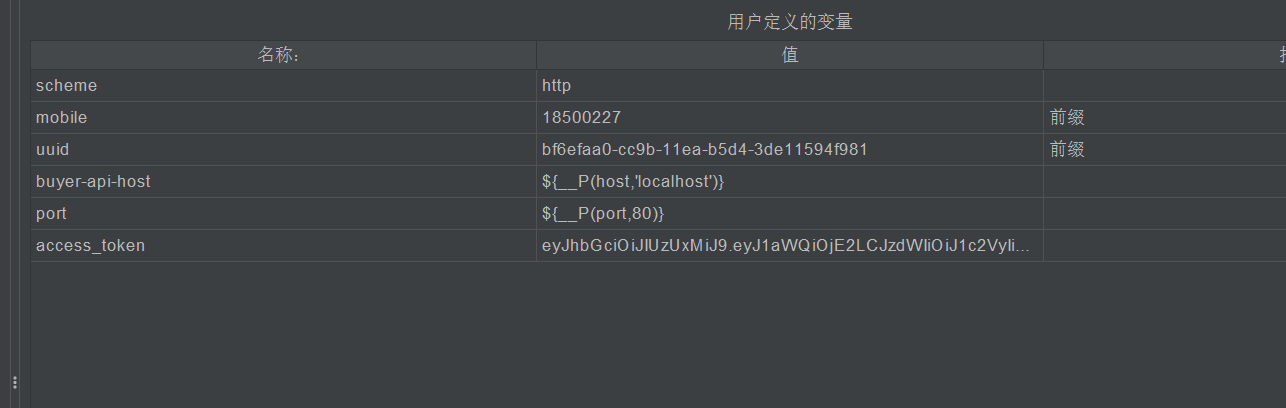The image size is (1286, 408).
Task: Click the 用户定义的变量 panel title
Action: pyautogui.click(x=790, y=22)
